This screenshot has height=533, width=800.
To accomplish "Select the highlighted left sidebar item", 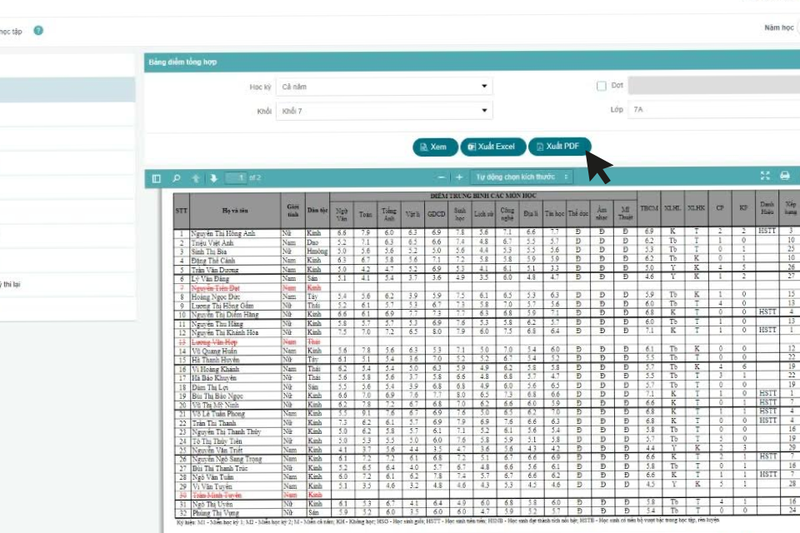I will tap(67, 90).
